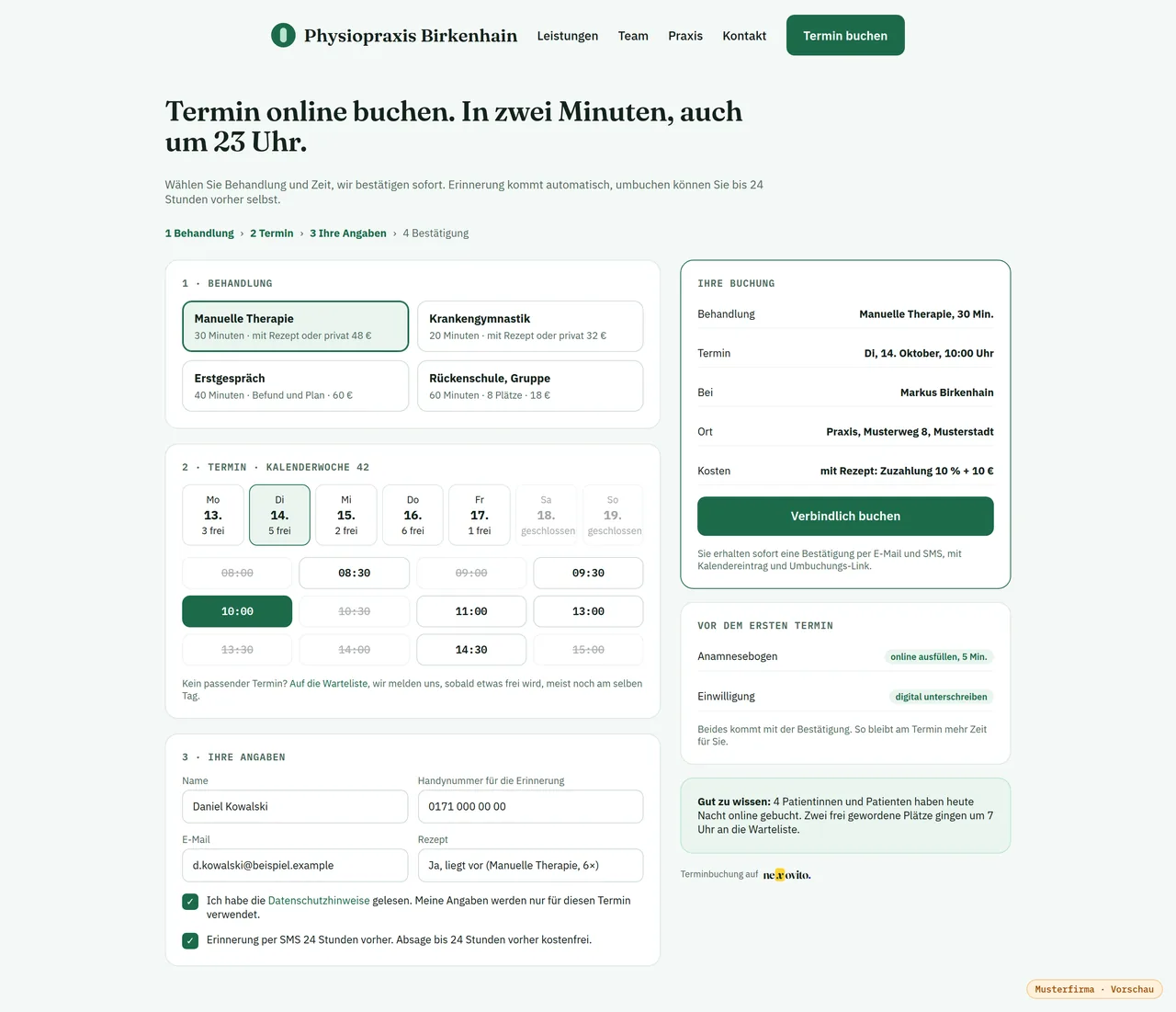Choose the 08:30 time slot
Image resolution: width=1176 pixels, height=1012 pixels.
(x=355, y=573)
